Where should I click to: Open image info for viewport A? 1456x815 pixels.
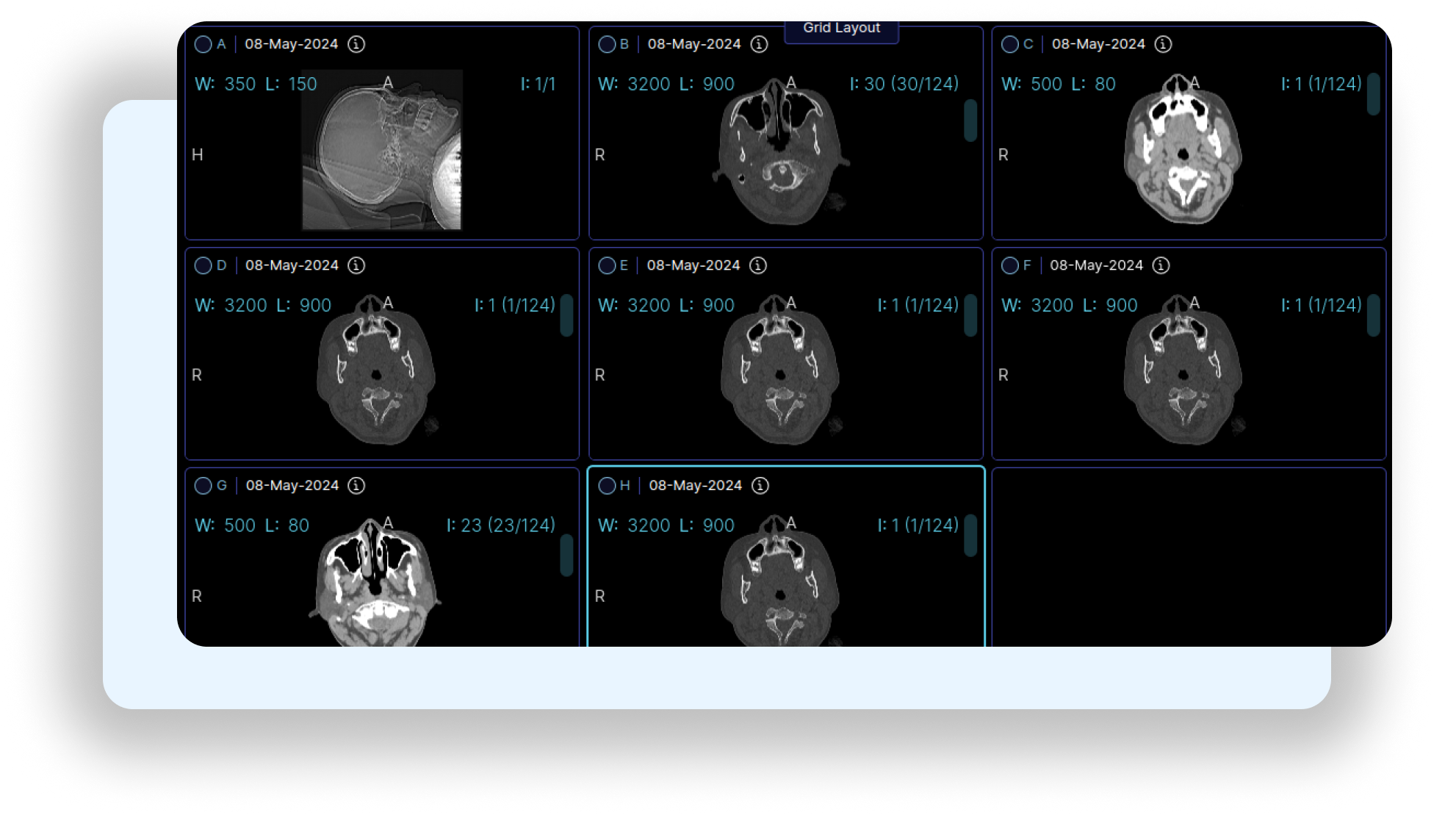pyautogui.click(x=356, y=44)
